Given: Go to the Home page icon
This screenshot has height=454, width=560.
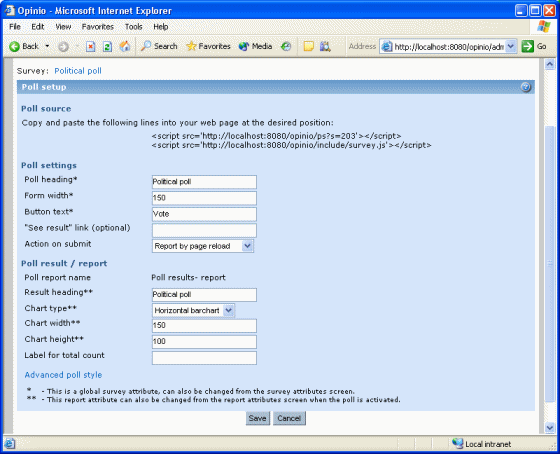Looking at the screenshot, I should click(125, 46).
